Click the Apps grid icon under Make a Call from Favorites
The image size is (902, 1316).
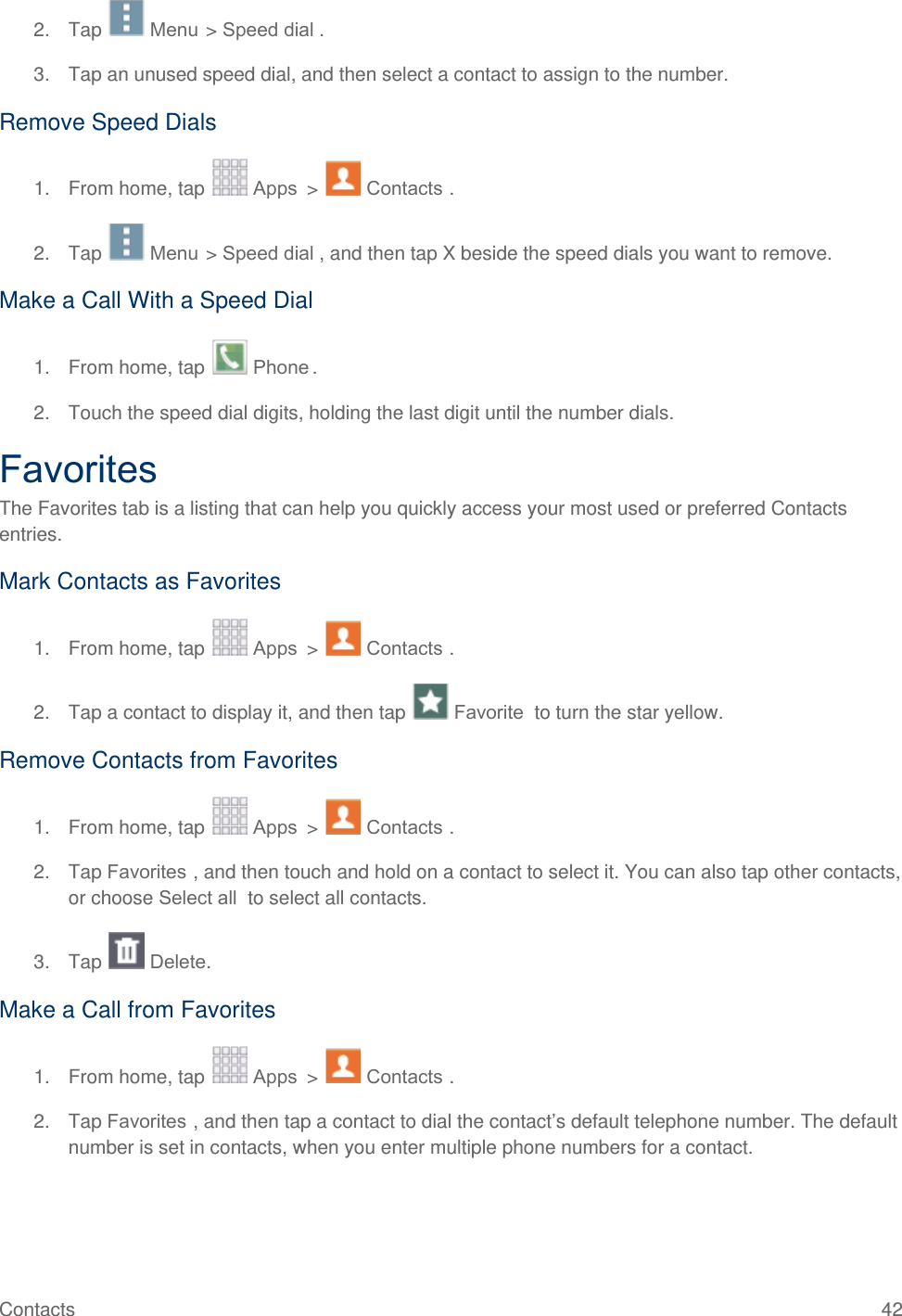230,1066
